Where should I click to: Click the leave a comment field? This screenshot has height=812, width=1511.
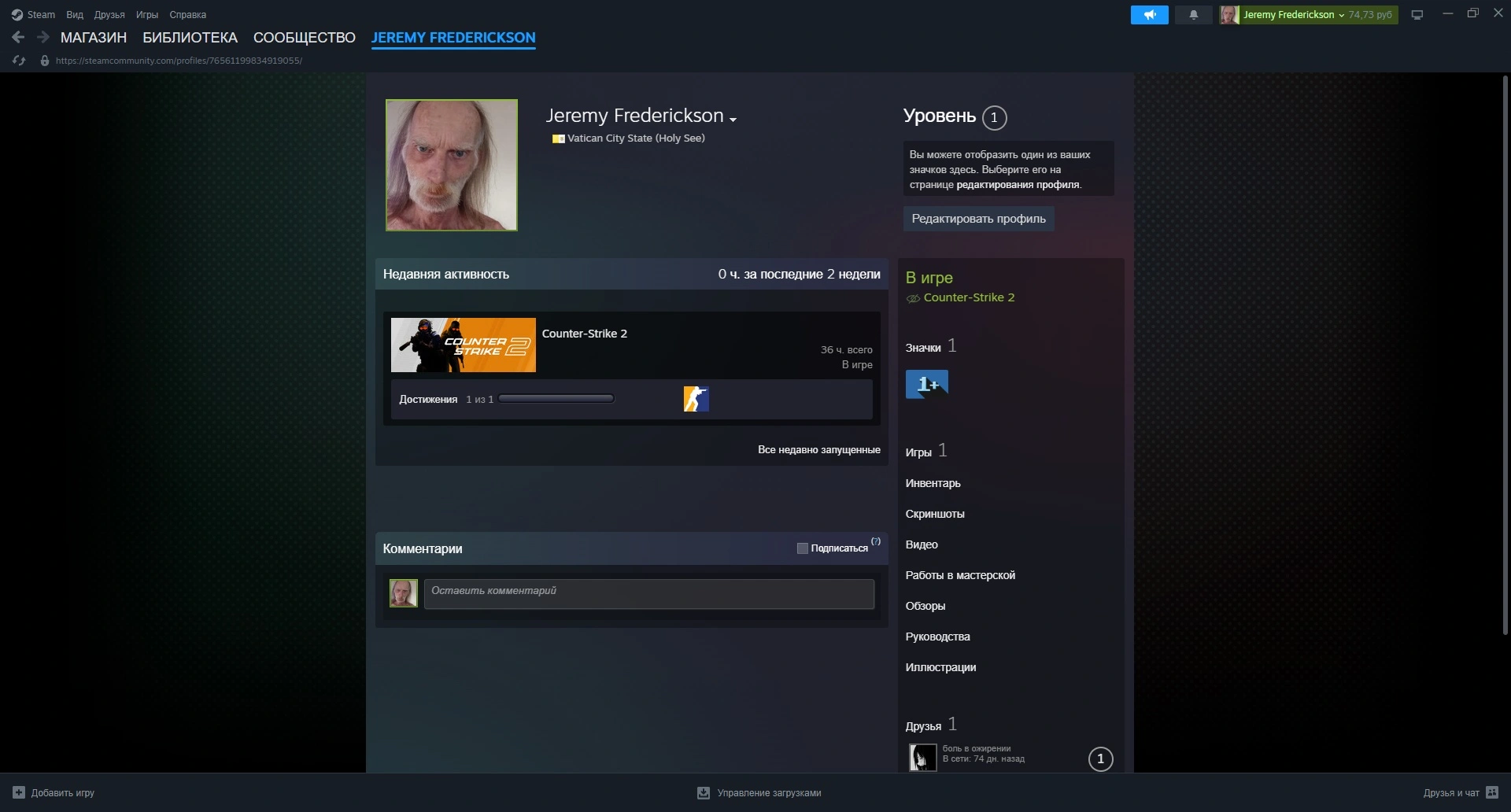[648, 594]
